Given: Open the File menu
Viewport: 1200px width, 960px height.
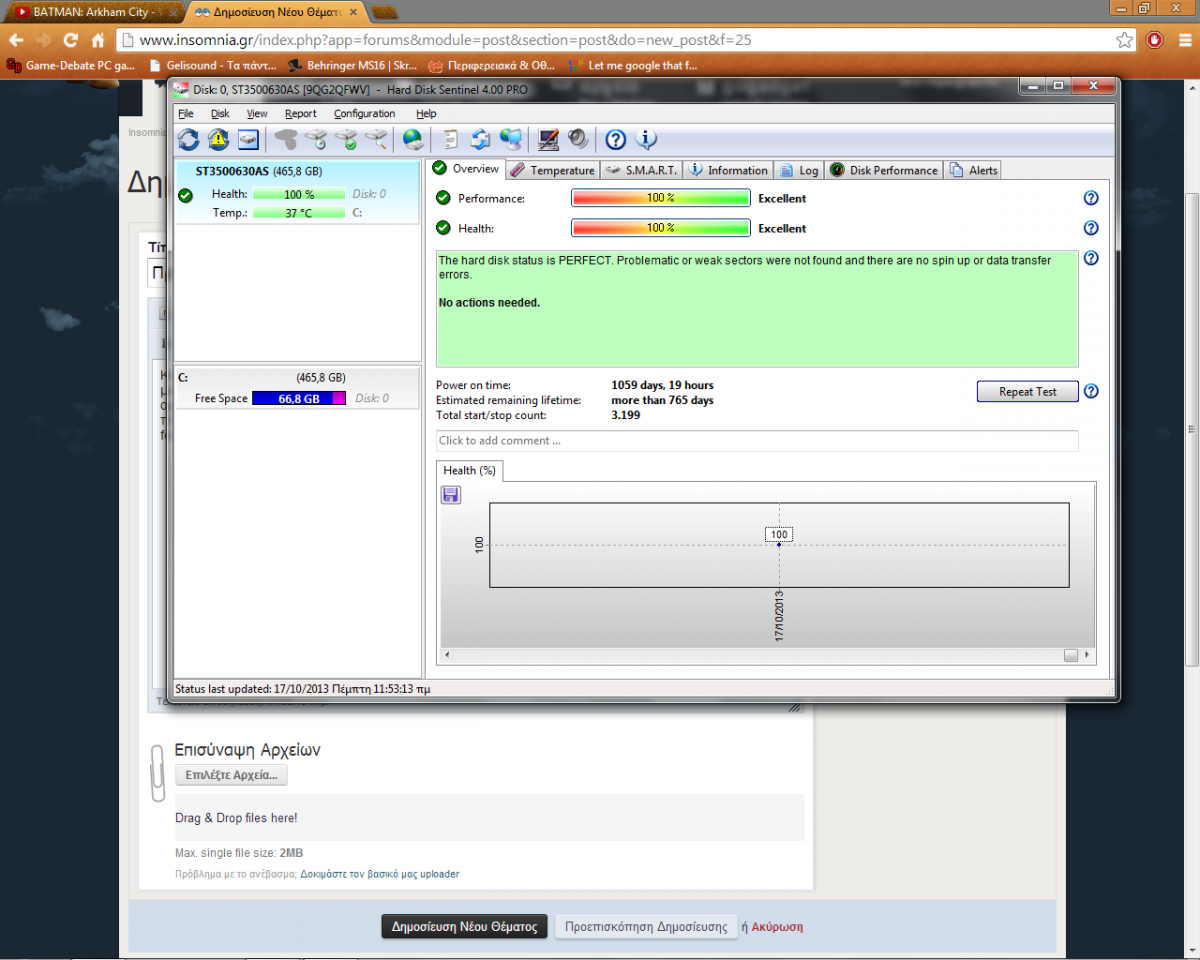Looking at the screenshot, I should coord(186,113).
